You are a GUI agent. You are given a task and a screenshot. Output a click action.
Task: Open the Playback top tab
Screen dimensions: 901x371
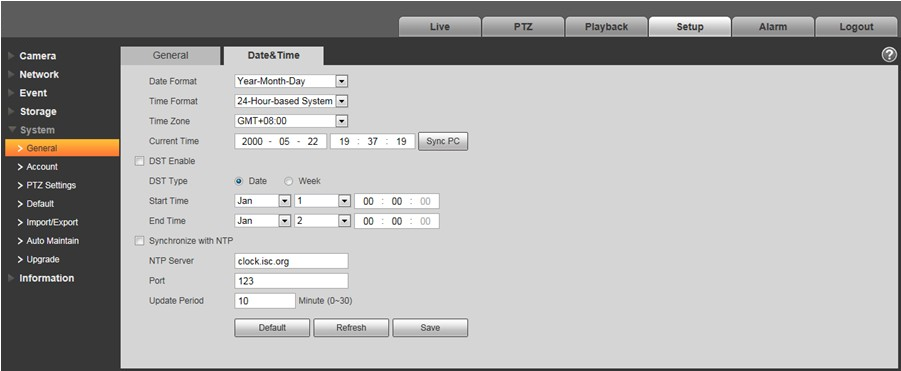[606, 26]
